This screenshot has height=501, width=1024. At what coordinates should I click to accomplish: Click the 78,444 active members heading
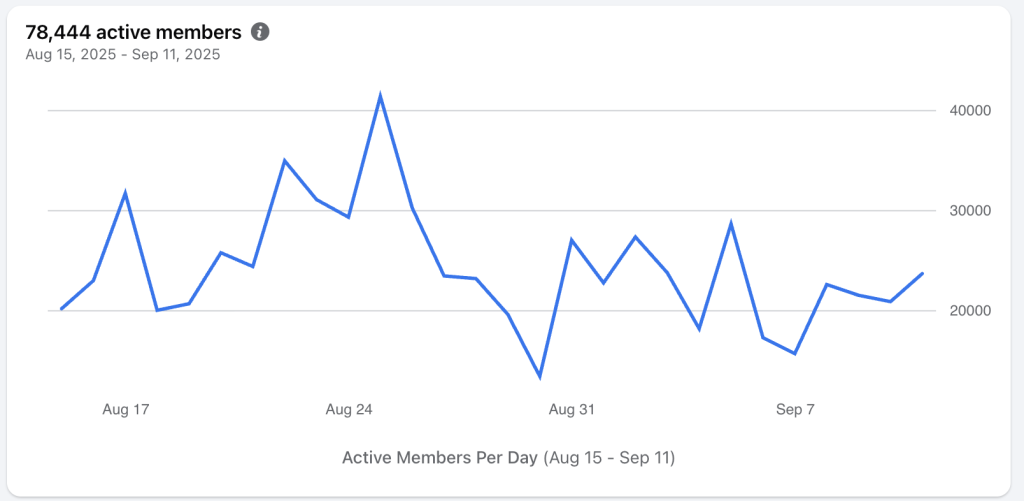point(133,32)
